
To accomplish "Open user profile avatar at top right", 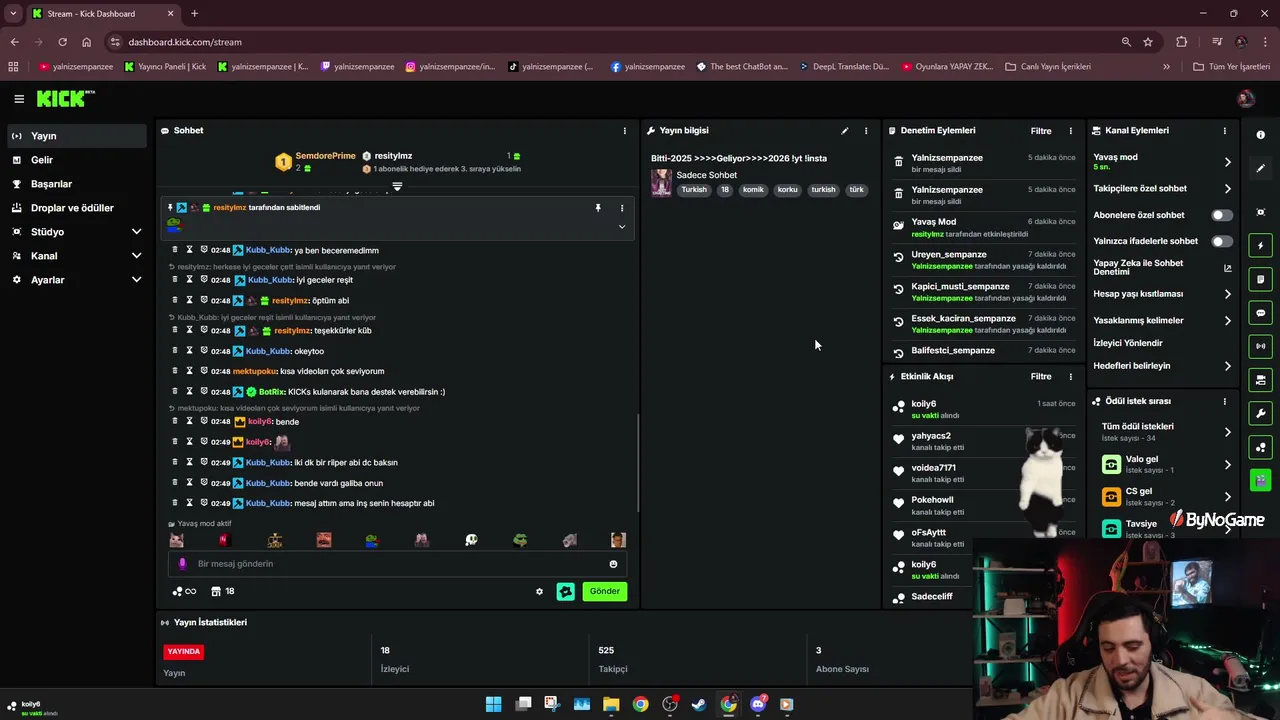I will [1245, 99].
